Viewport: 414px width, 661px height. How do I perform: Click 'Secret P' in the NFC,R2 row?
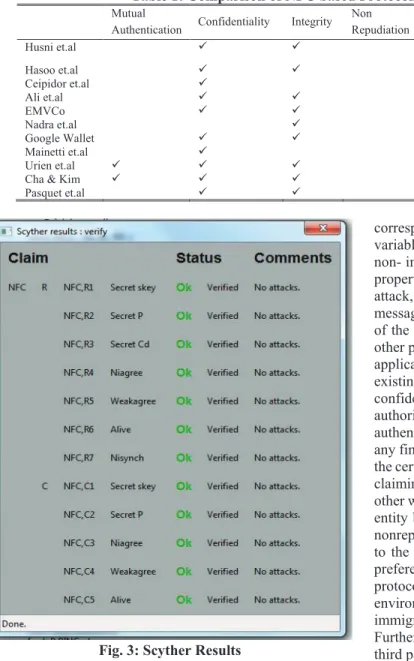click(x=126, y=316)
